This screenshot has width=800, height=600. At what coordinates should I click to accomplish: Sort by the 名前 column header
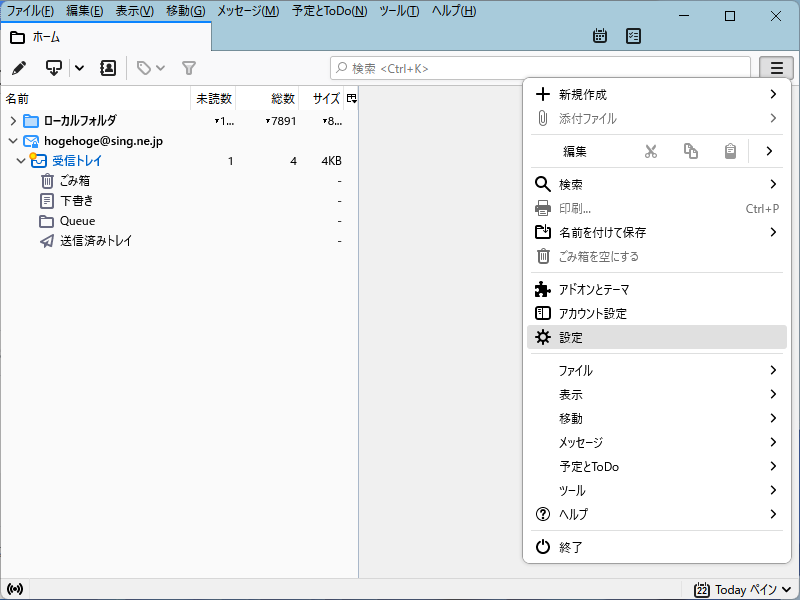pos(96,98)
